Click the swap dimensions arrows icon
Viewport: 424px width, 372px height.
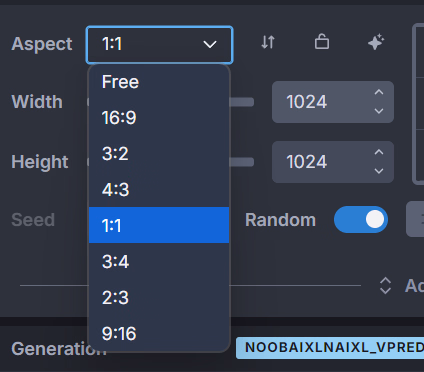pyautogui.click(x=268, y=42)
